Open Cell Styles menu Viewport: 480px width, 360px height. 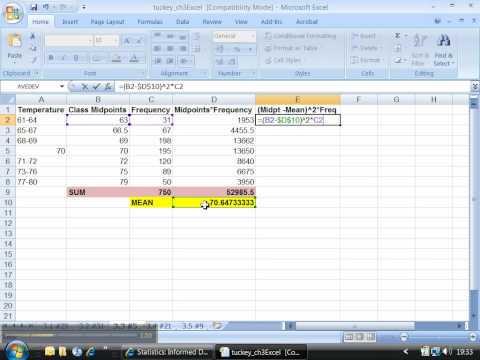pyautogui.click(x=283, y=60)
